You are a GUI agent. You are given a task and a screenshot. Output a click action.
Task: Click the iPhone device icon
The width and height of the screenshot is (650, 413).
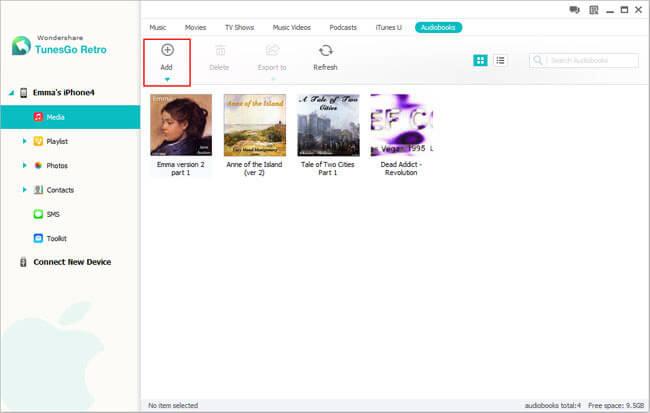(x=24, y=93)
